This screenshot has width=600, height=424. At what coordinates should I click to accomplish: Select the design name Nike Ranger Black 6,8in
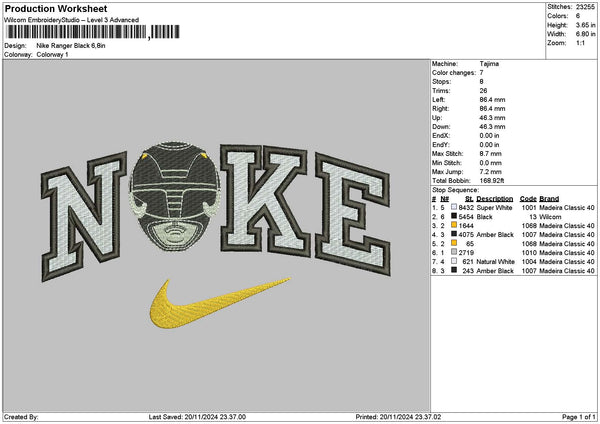(71, 46)
